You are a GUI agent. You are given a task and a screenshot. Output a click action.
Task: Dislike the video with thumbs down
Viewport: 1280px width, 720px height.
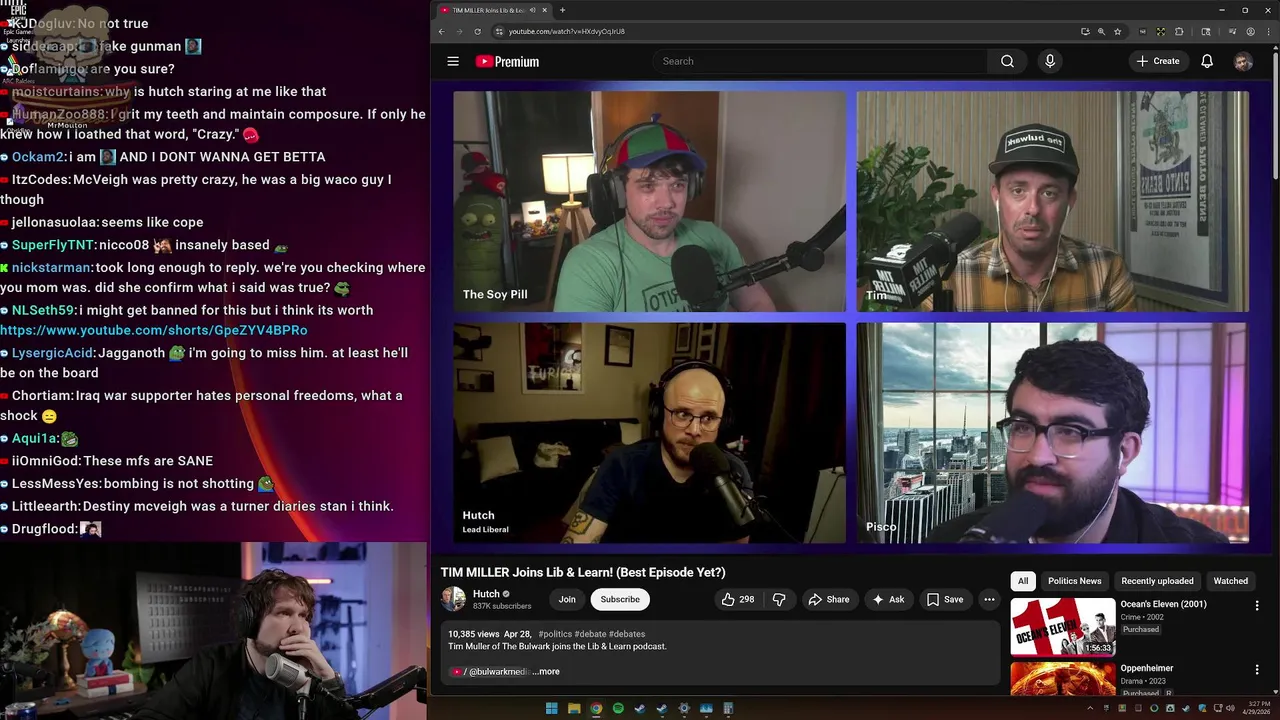(x=779, y=599)
